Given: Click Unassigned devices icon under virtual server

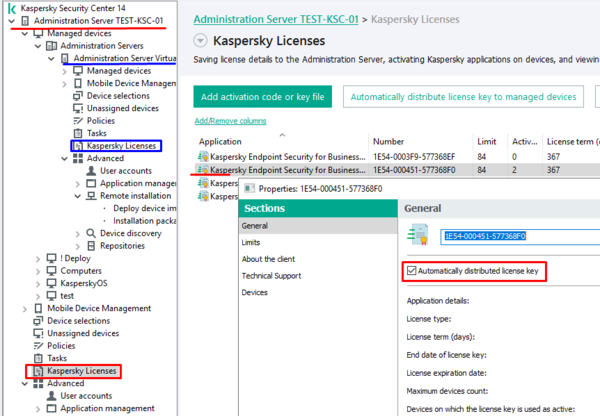Looking at the screenshot, I should click(x=78, y=109).
